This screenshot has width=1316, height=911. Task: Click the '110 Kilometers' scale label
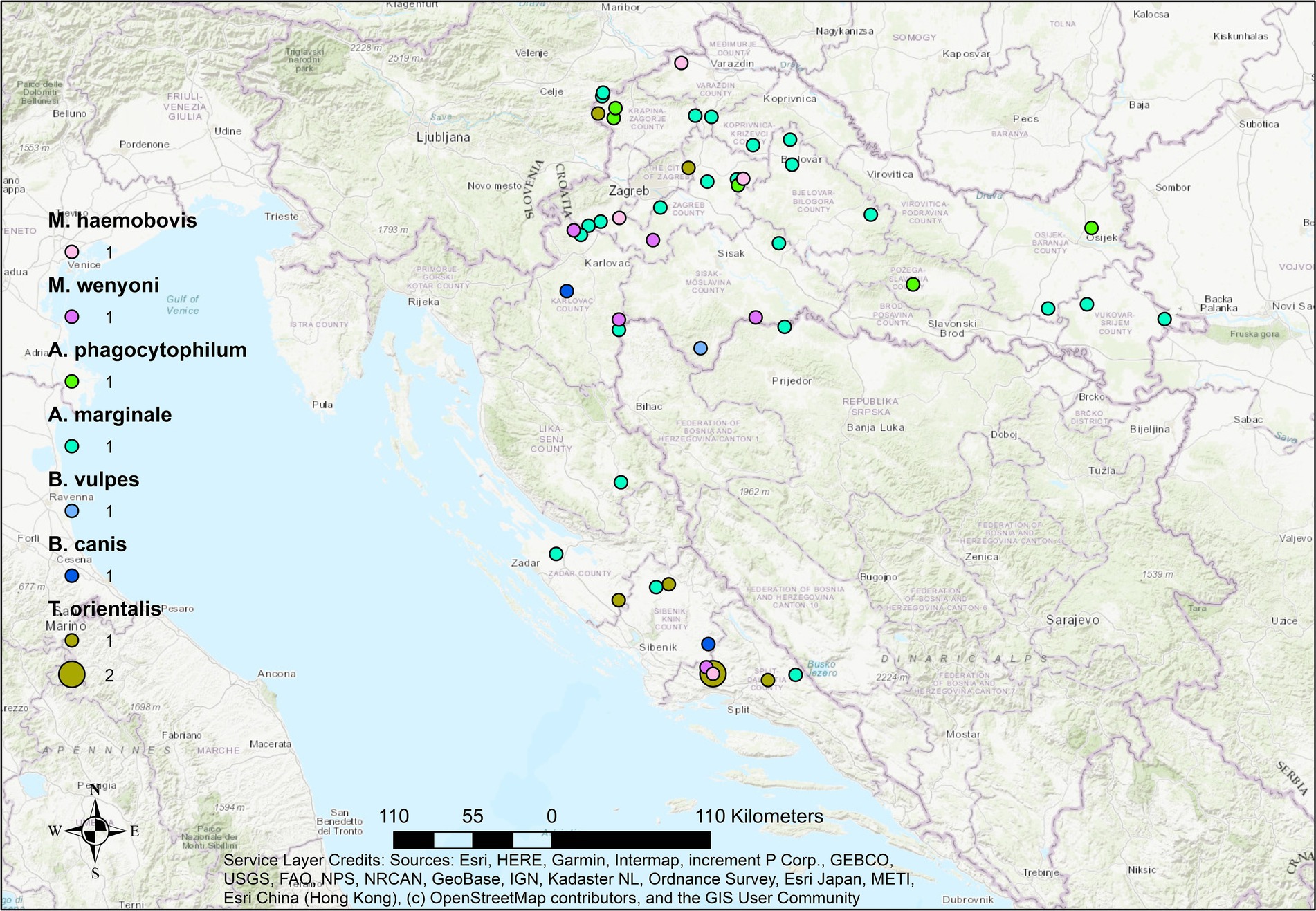tap(759, 816)
